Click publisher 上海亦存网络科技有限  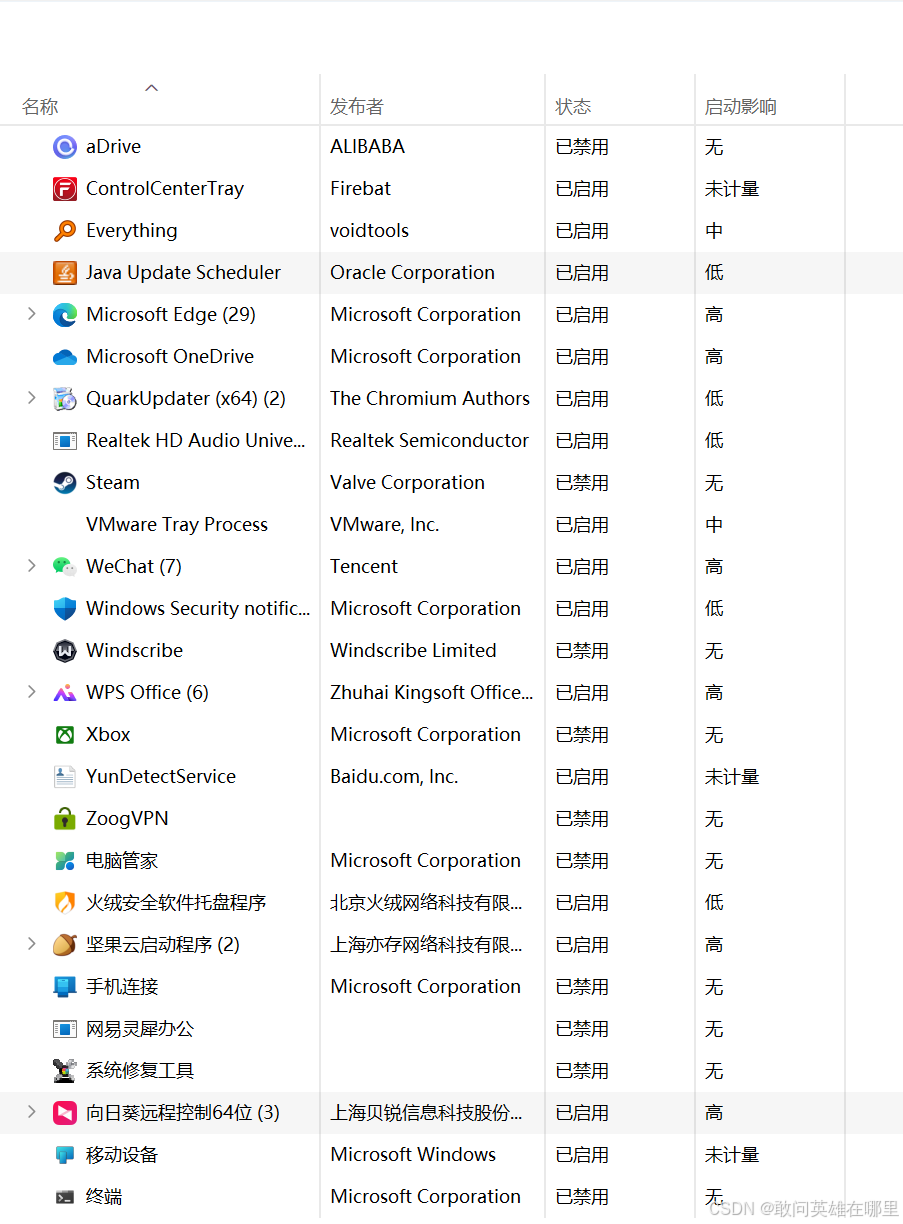(x=426, y=945)
